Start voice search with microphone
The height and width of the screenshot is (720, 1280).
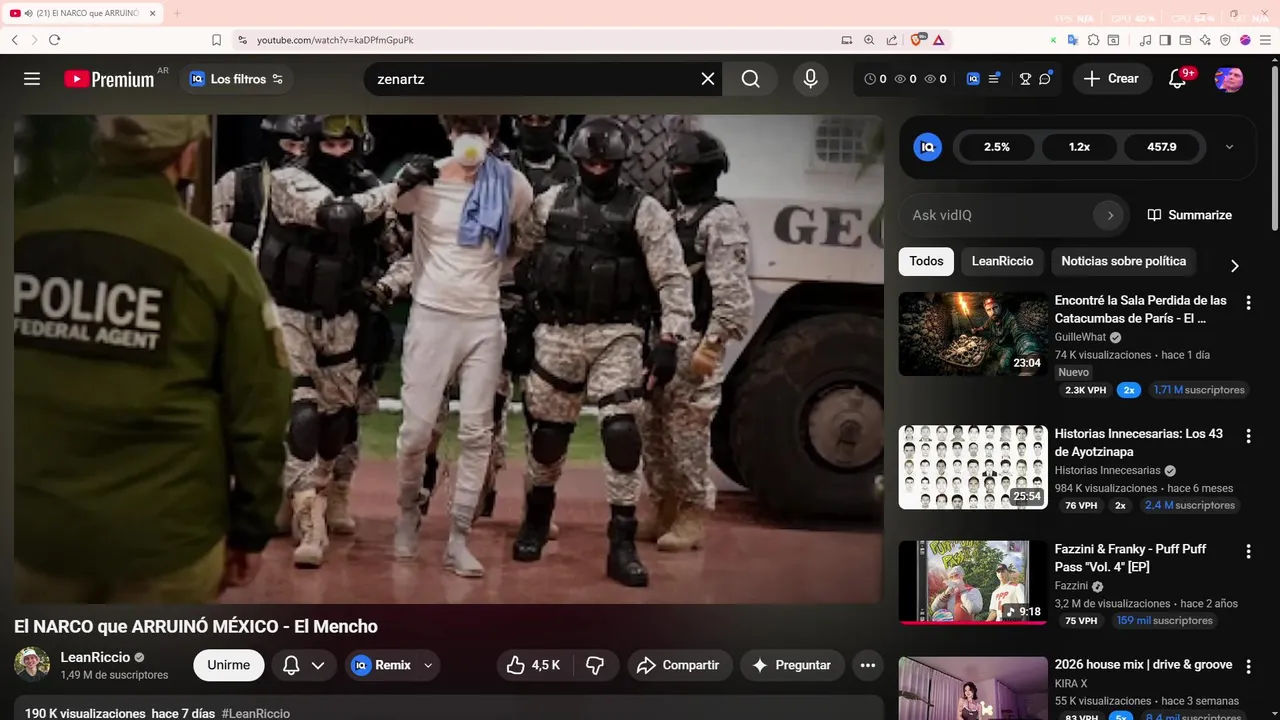(x=810, y=79)
